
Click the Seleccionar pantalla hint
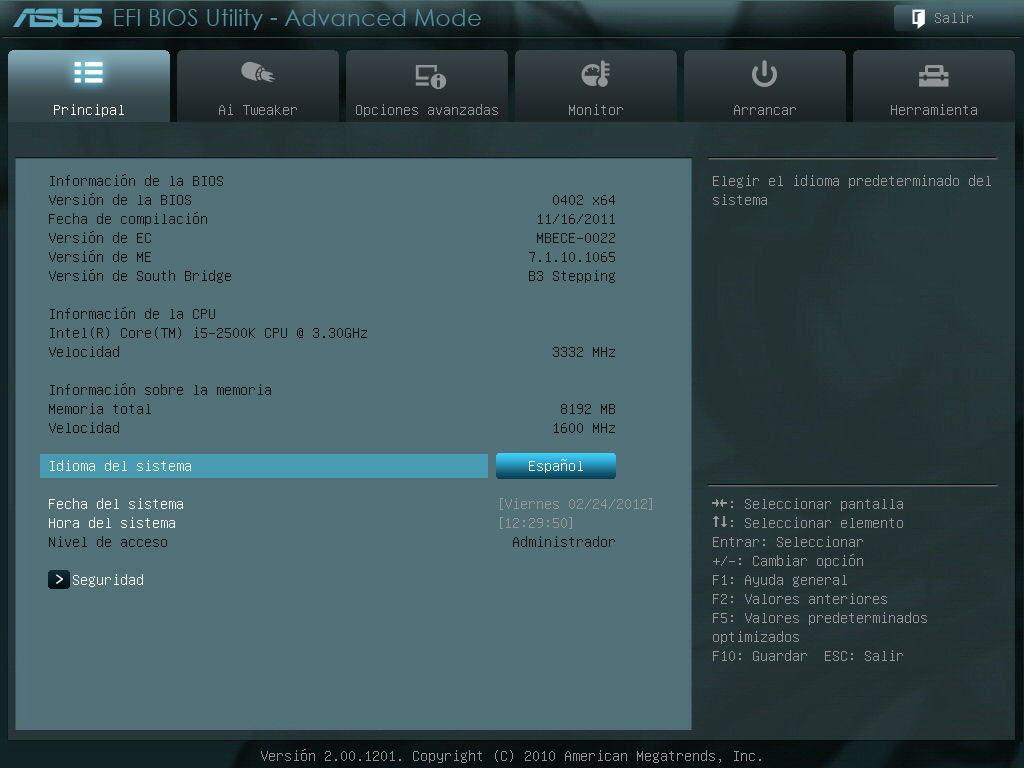[807, 504]
